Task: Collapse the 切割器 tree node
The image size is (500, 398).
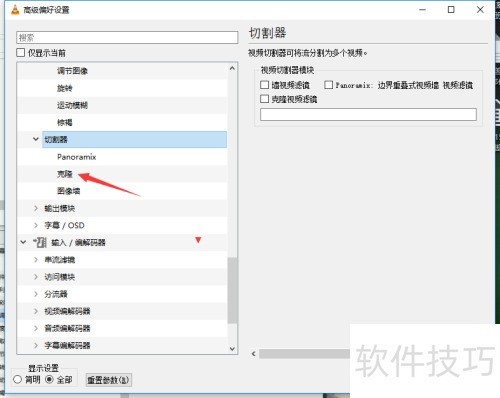Action: click(36, 139)
